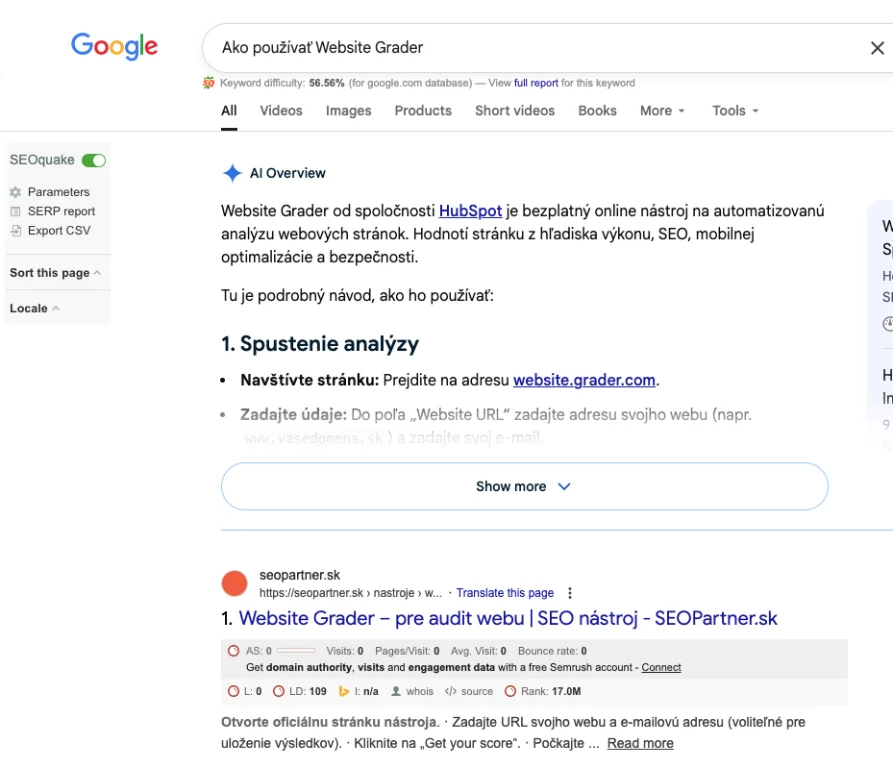Screen dimensions: 893x768
Task: Clear the search box with X icon
Action: click(877, 48)
